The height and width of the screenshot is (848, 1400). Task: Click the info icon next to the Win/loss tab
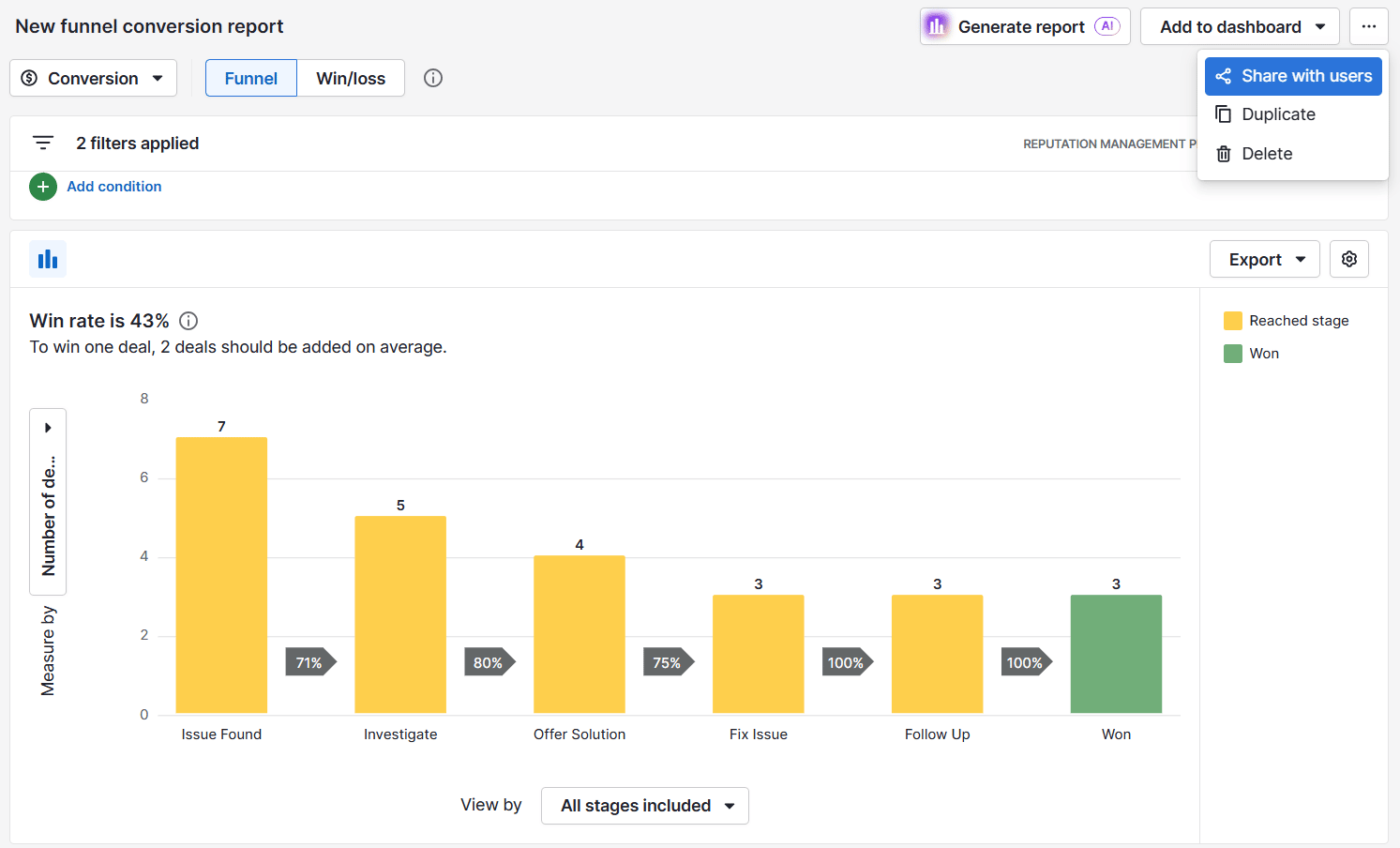[432, 78]
